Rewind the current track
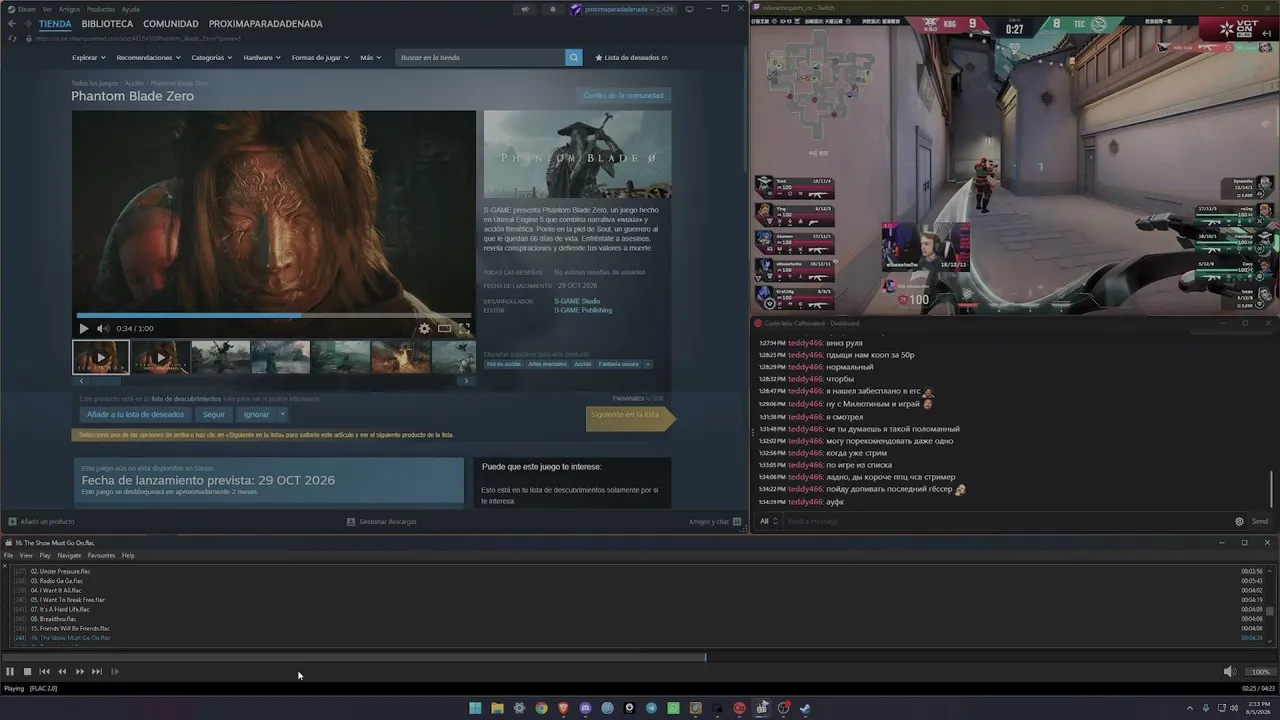This screenshot has width=1280, height=720. coord(62,672)
